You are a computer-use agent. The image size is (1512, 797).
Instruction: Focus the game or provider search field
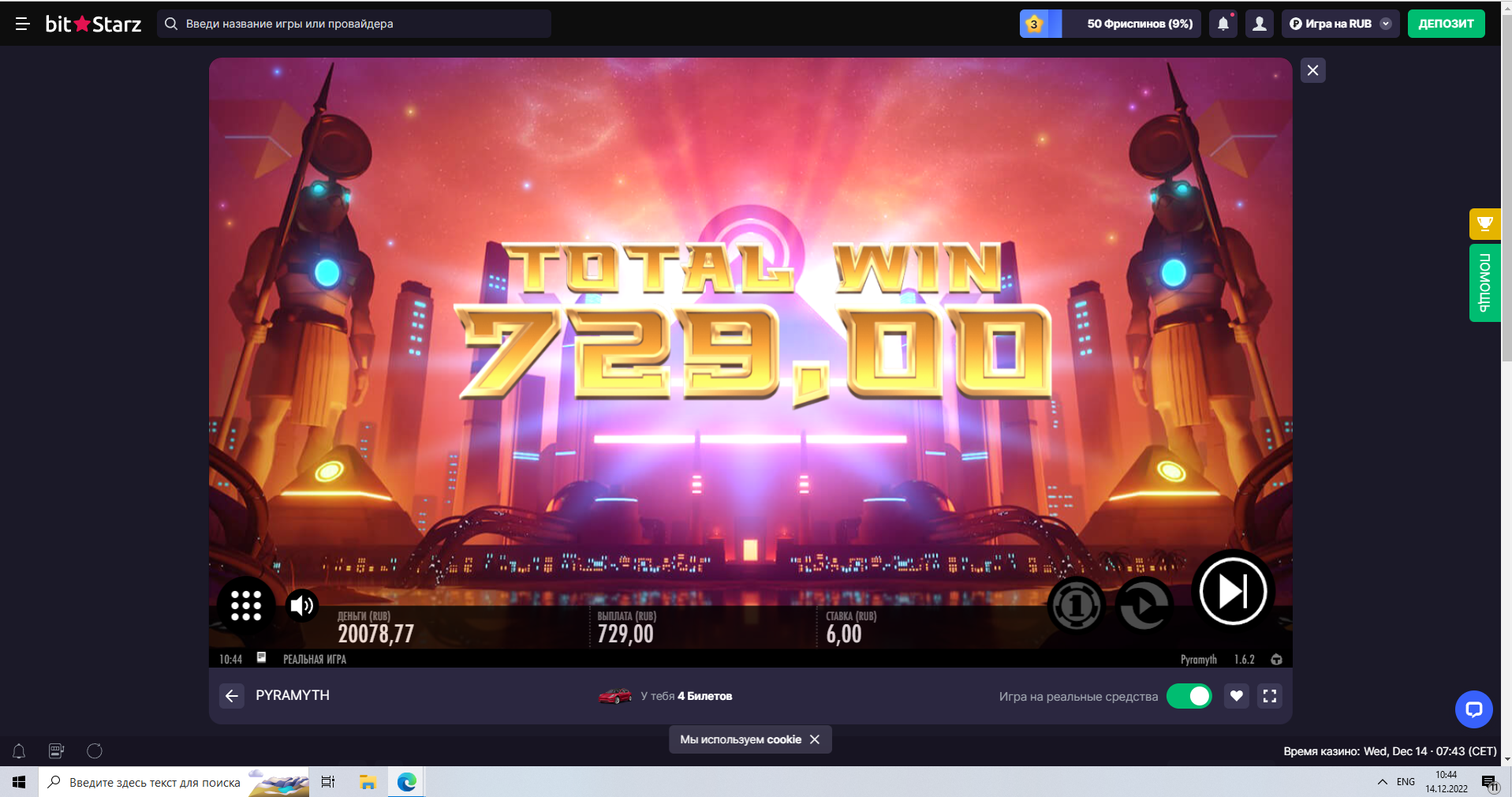tap(354, 24)
